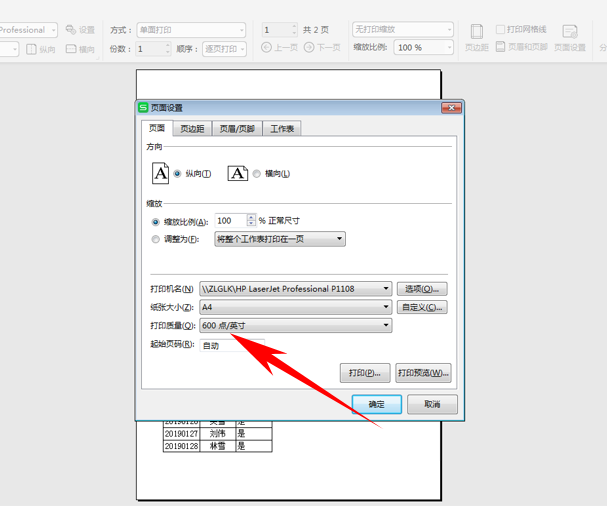The height and width of the screenshot is (506, 607).
Task: Click cell 20190128 in preview table
Action: click(x=181, y=446)
